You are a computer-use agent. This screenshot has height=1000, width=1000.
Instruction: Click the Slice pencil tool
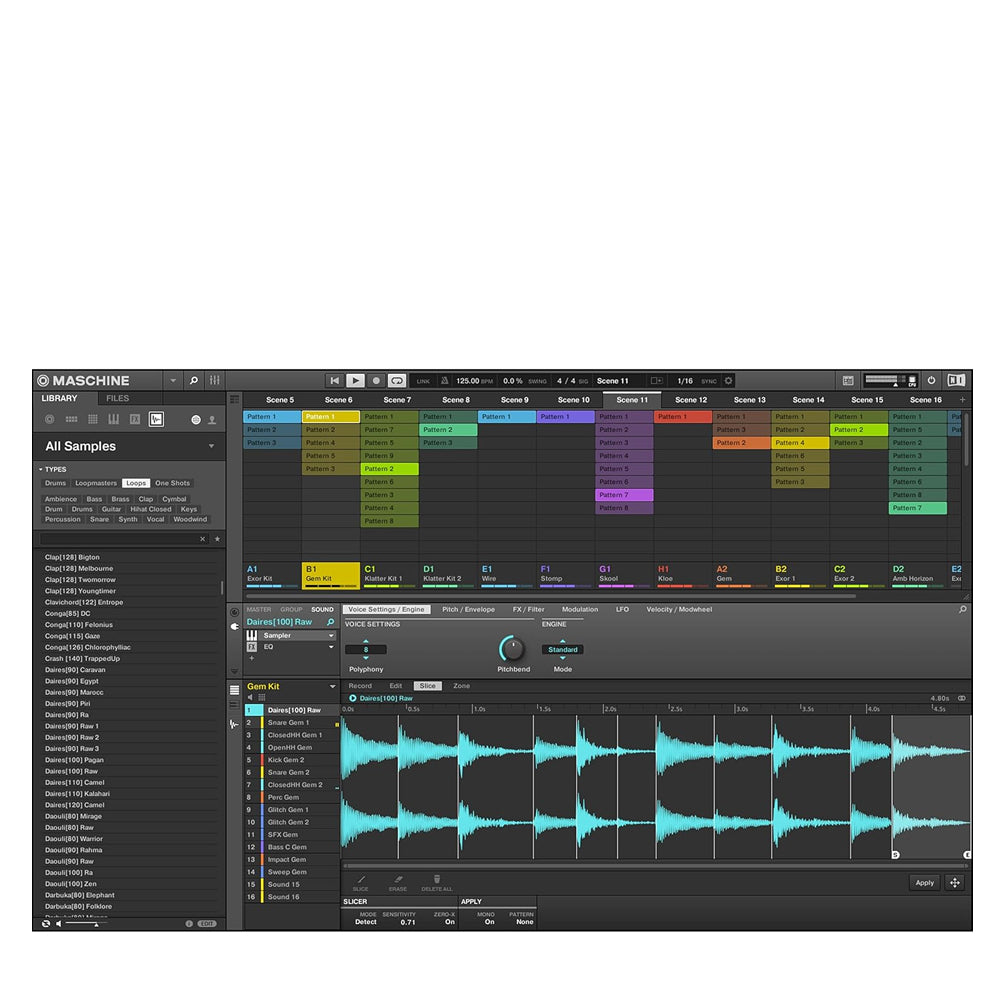pyautogui.click(x=361, y=880)
